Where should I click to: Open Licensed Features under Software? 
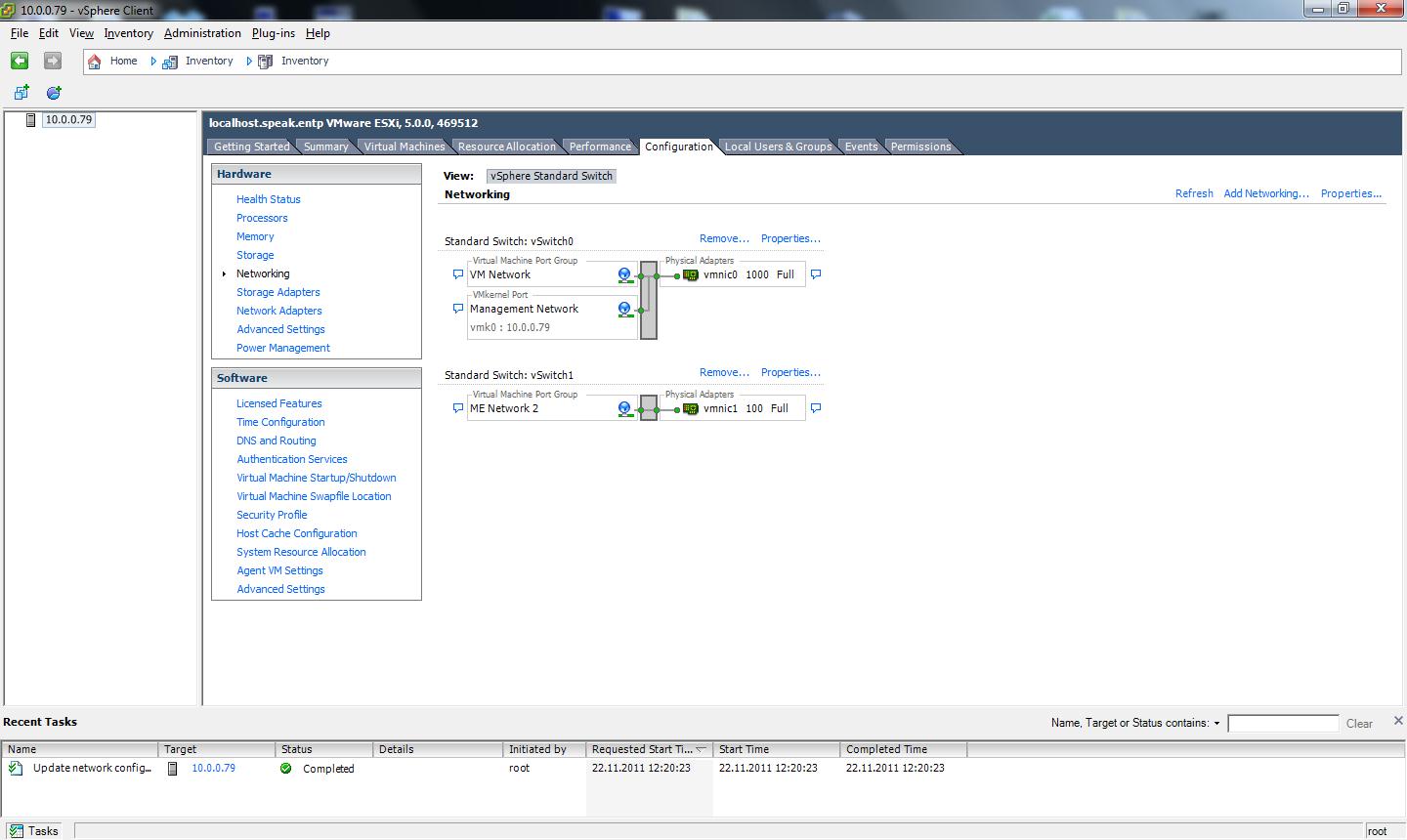click(x=279, y=403)
